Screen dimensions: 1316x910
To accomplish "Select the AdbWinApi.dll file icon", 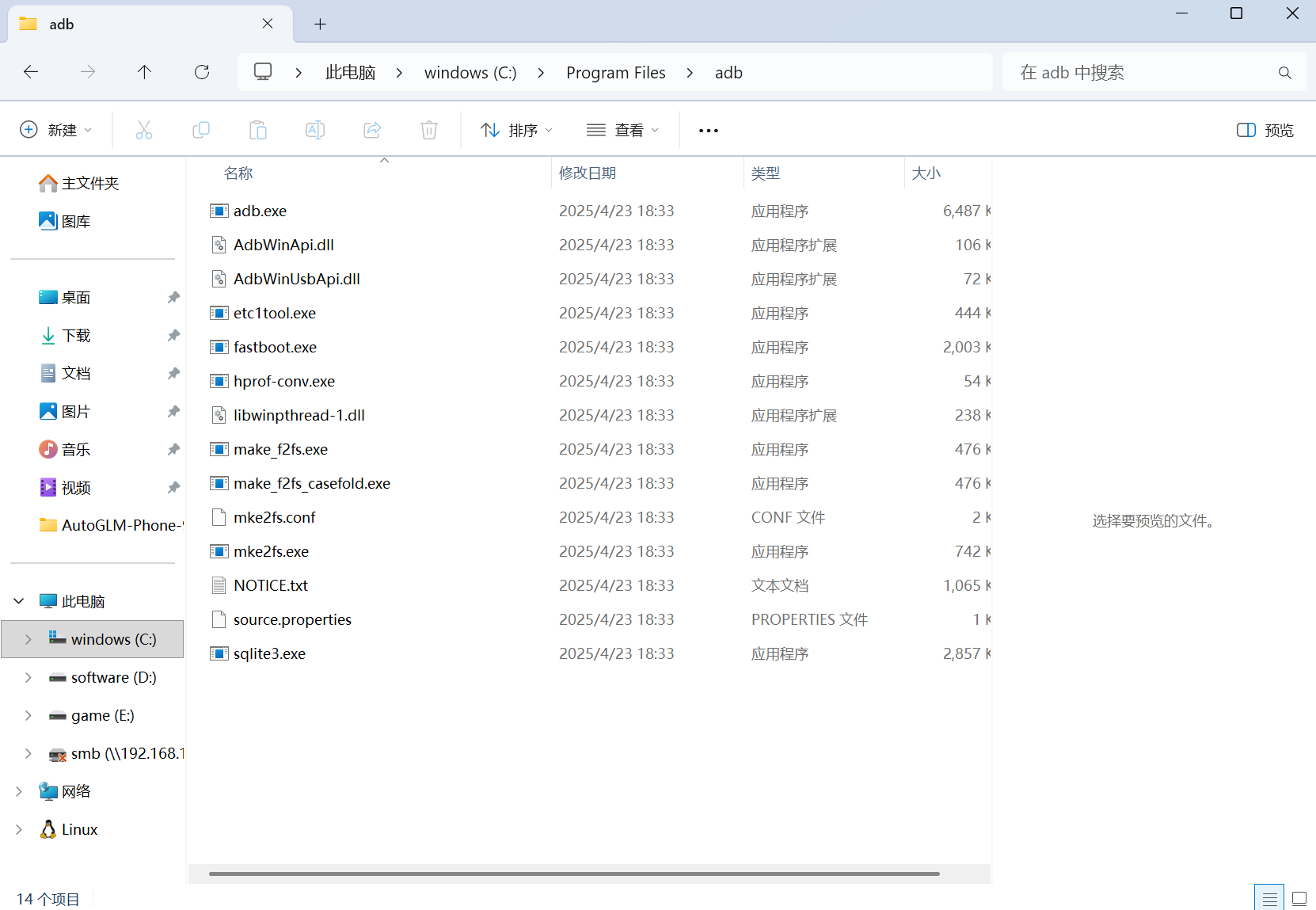I will 219,245.
